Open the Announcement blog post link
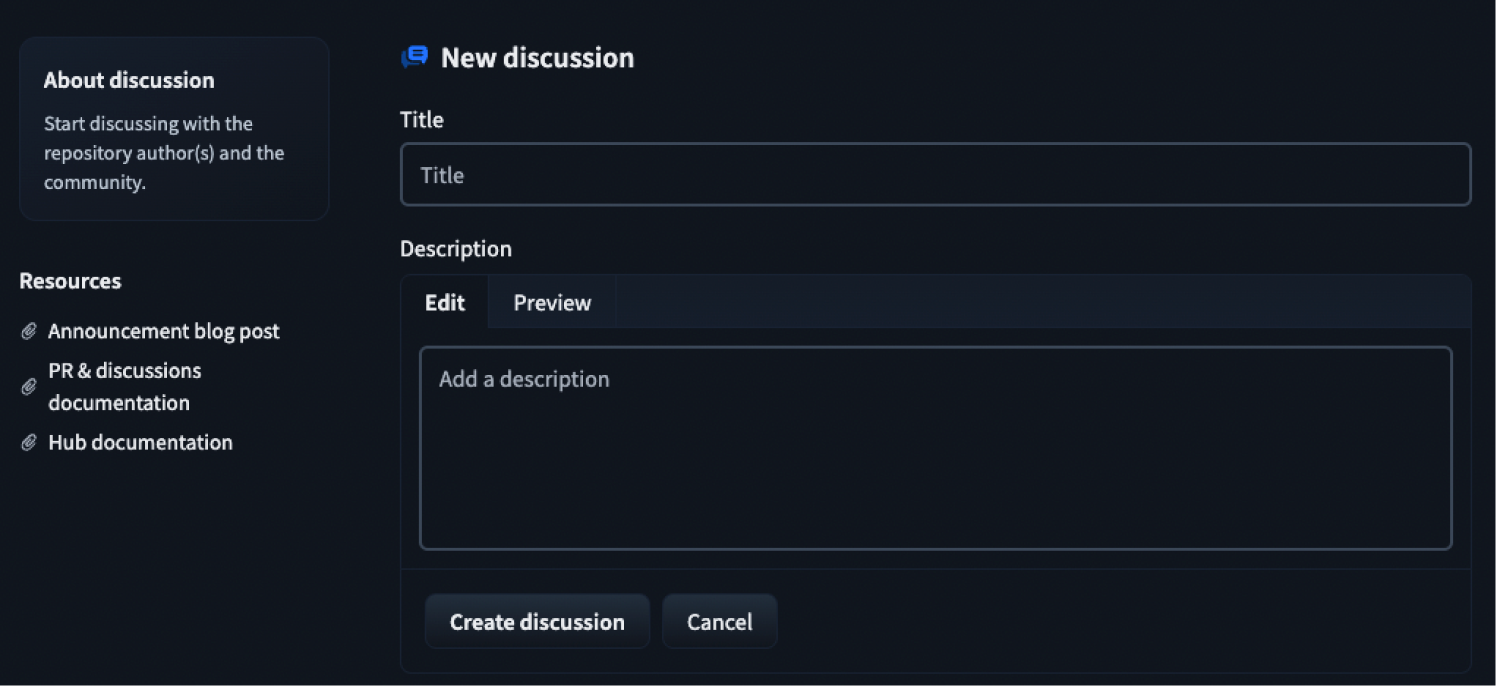The height and width of the screenshot is (686, 1496). tap(164, 331)
